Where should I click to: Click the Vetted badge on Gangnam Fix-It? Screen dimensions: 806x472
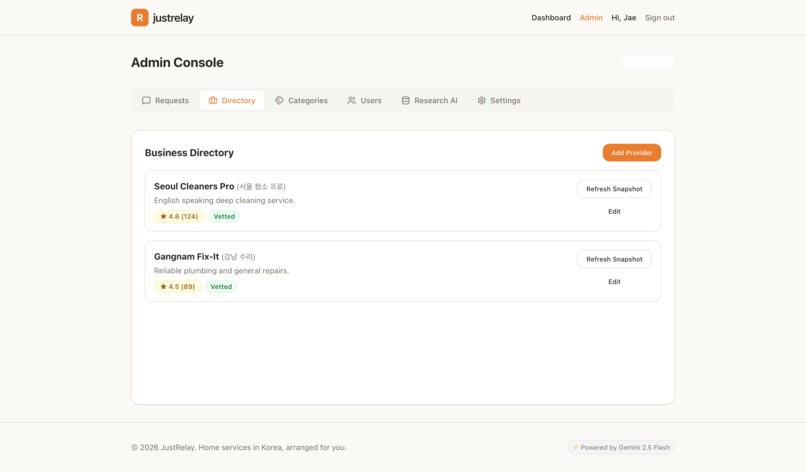221,287
